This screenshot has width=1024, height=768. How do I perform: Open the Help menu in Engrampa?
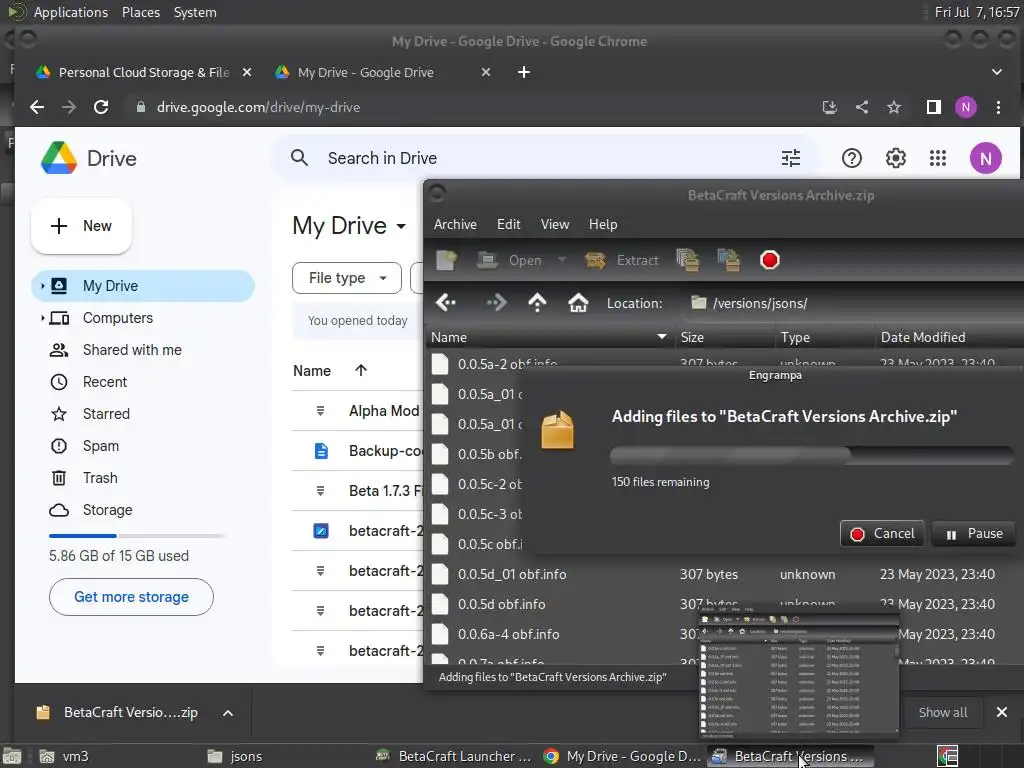(x=603, y=224)
